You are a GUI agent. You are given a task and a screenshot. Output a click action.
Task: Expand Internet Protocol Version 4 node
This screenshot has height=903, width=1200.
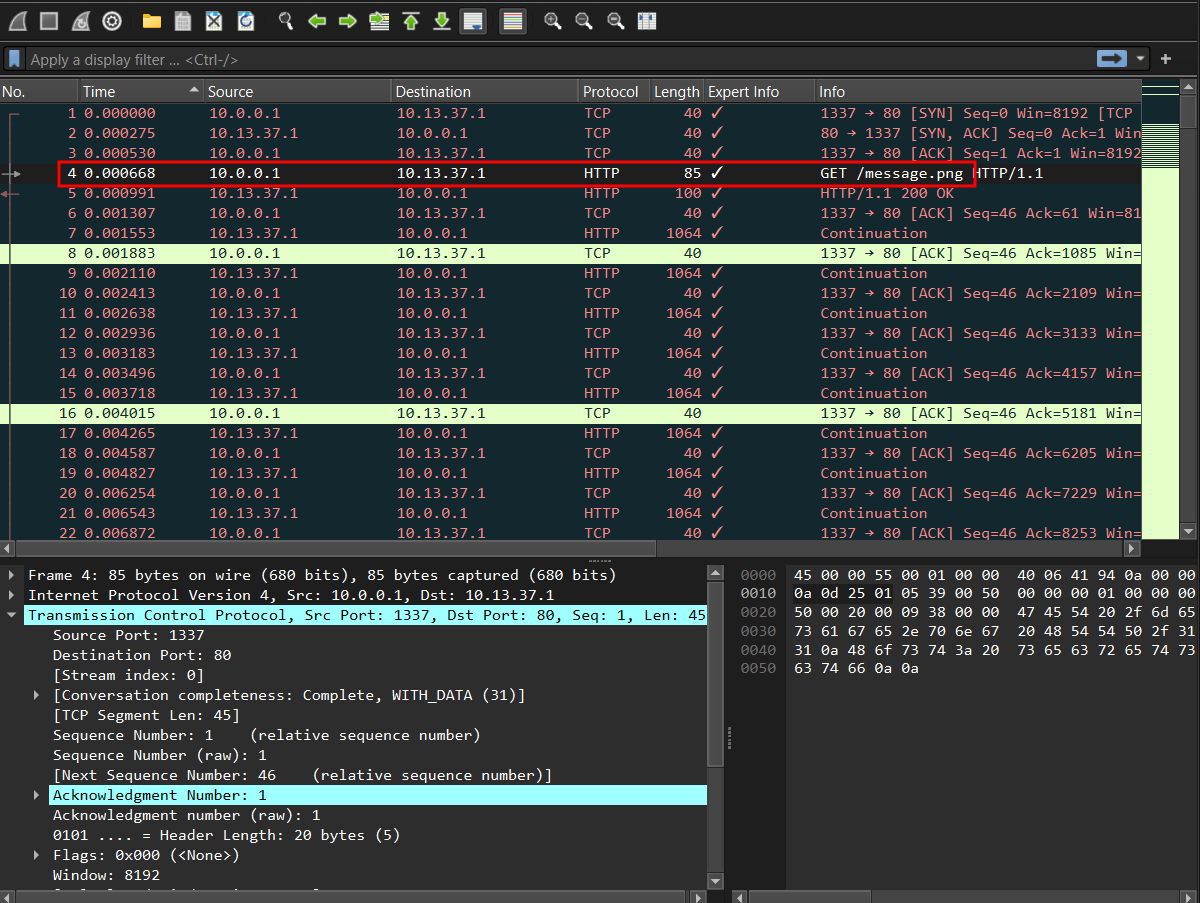click(x=11, y=595)
